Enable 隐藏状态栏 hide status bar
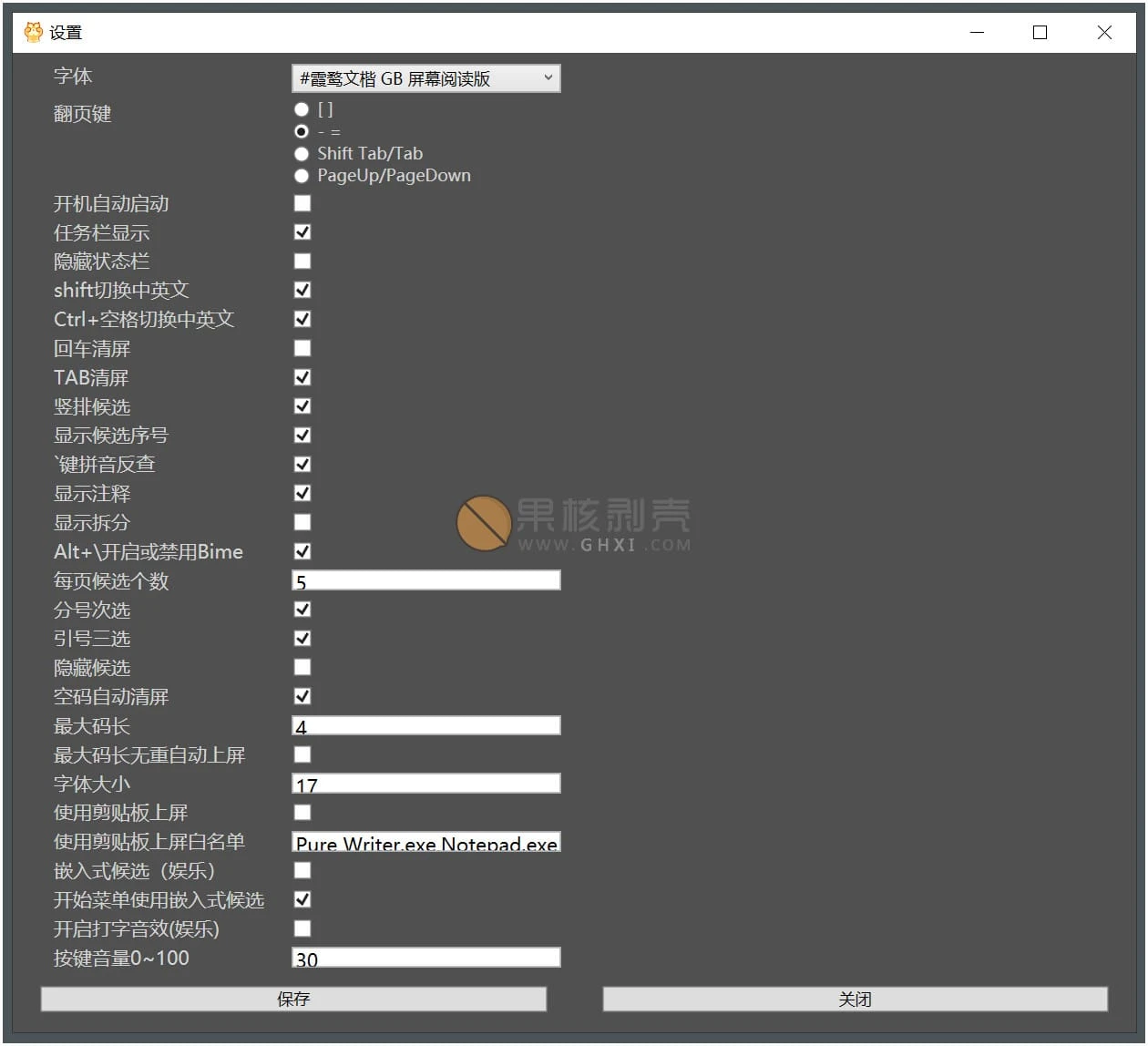 pos(302,261)
